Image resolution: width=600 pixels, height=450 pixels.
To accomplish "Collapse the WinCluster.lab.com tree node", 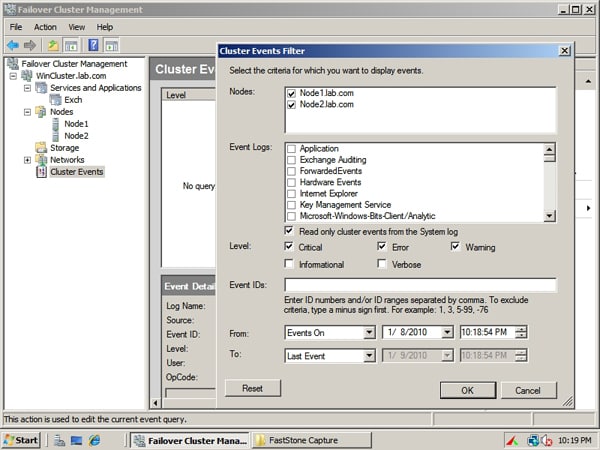I will pos(13,76).
